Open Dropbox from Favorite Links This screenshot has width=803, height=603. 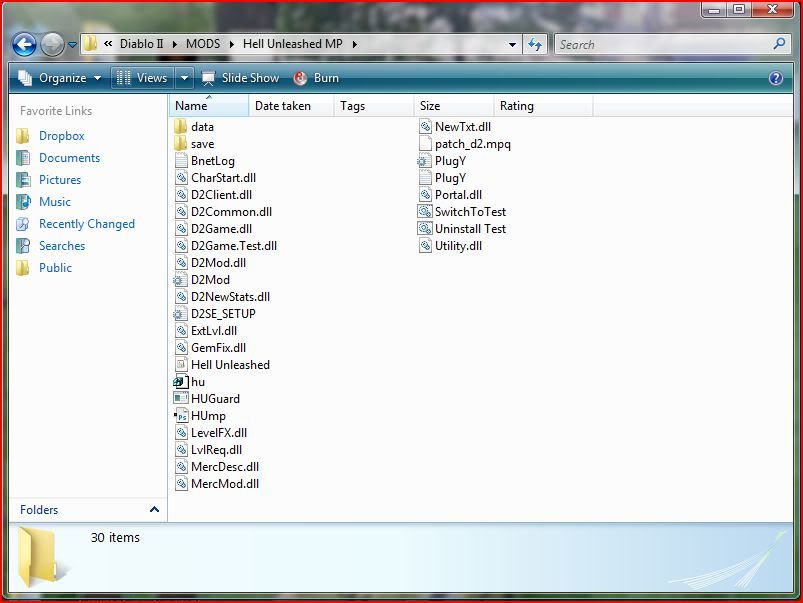(x=50, y=136)
